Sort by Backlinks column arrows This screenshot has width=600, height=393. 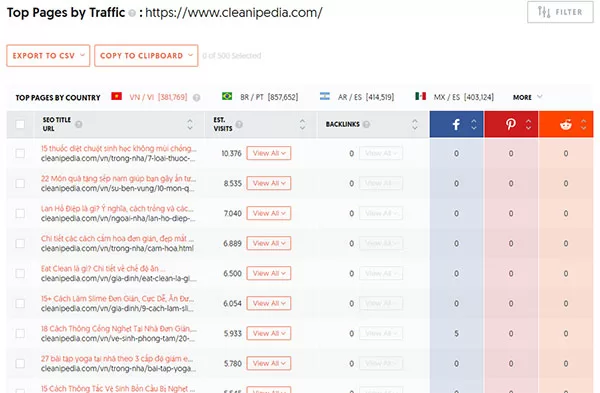[x=414, y=124]
